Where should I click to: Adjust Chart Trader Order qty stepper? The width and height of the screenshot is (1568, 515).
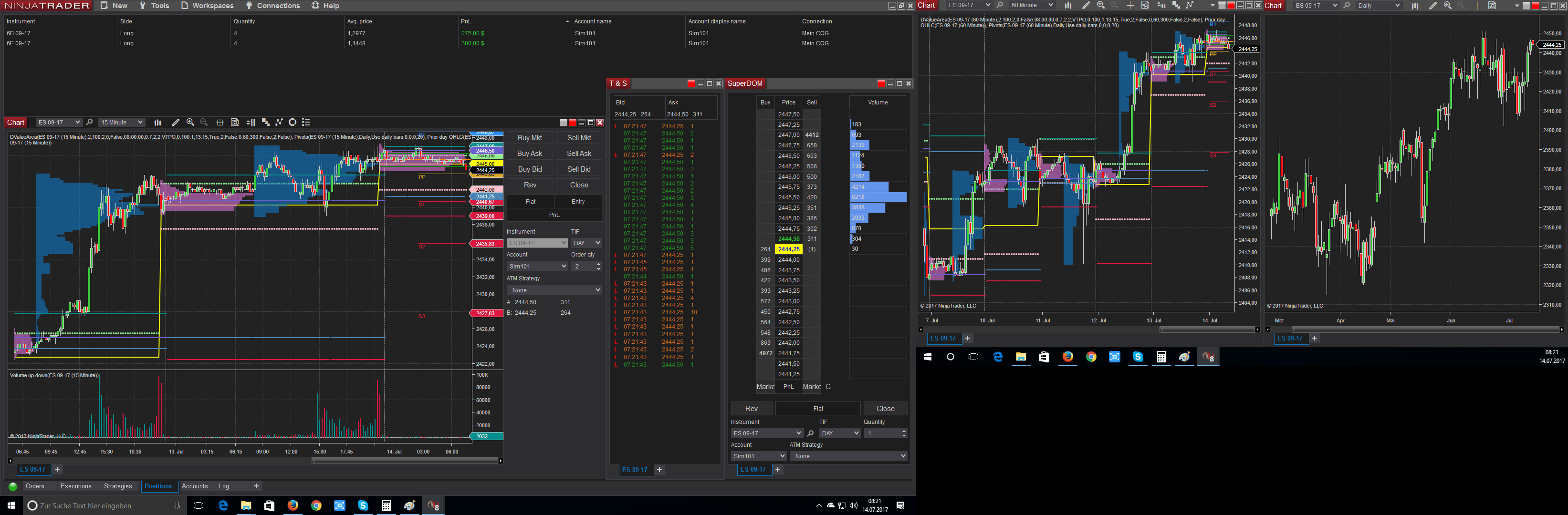click(x=599, y=266)
